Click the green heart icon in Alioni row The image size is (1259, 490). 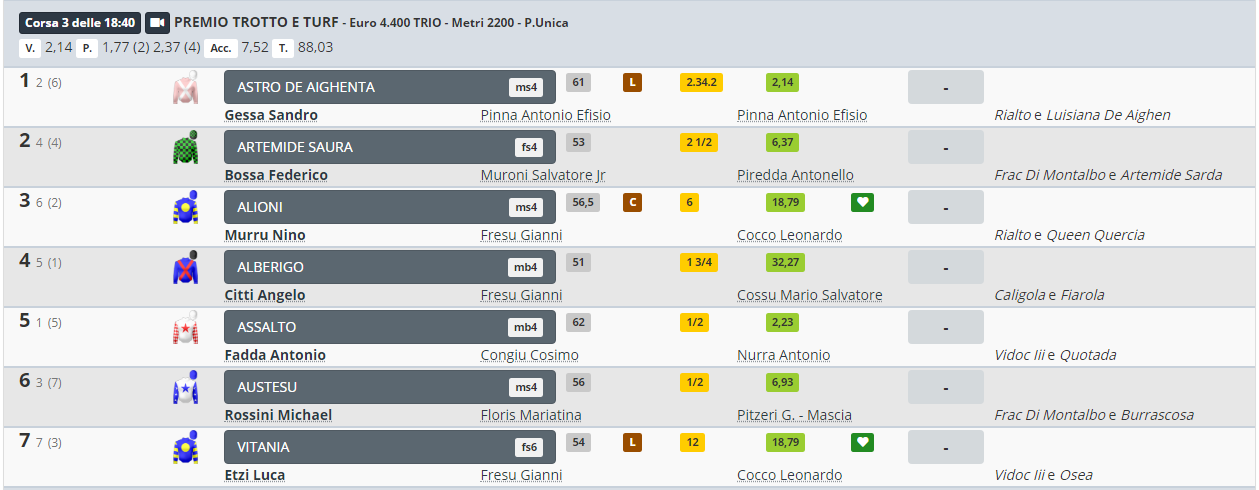point(862,203)
